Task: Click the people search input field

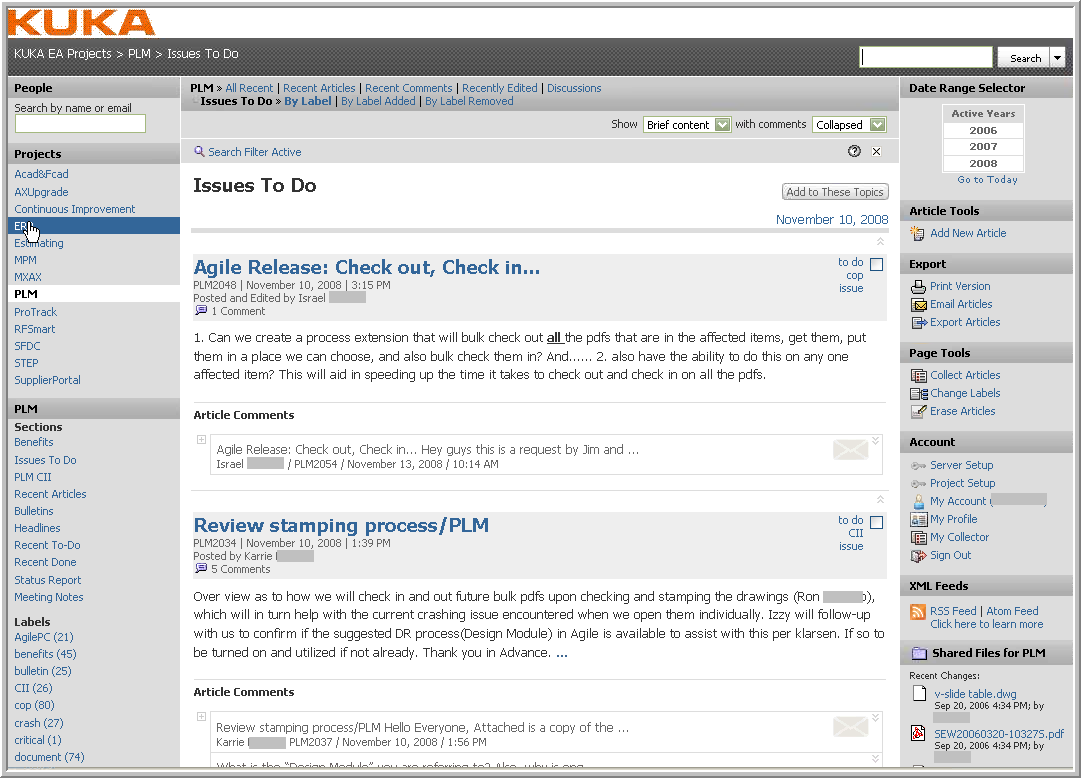Action: point(80,124)
